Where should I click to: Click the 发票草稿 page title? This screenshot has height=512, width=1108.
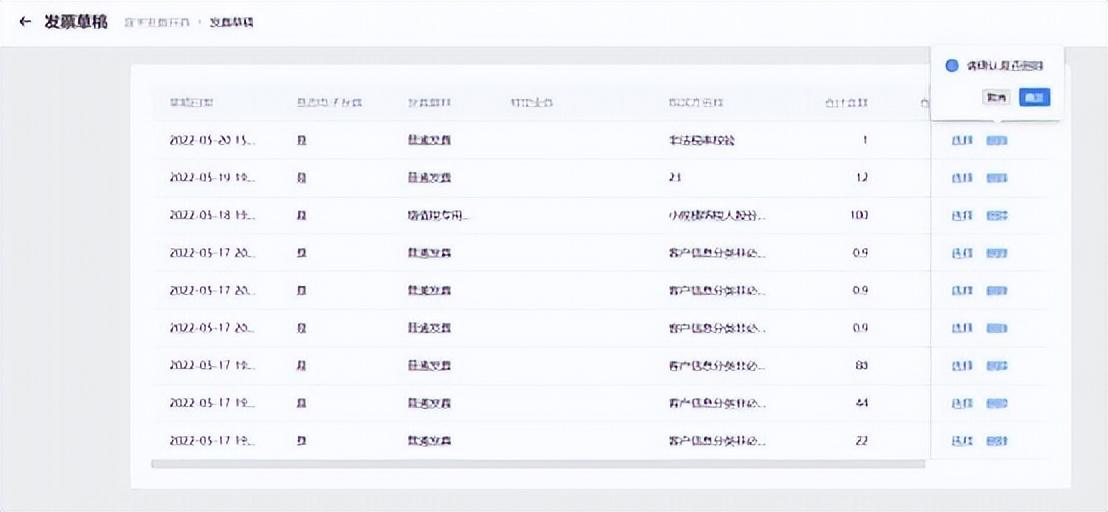[x=76, y=21]
